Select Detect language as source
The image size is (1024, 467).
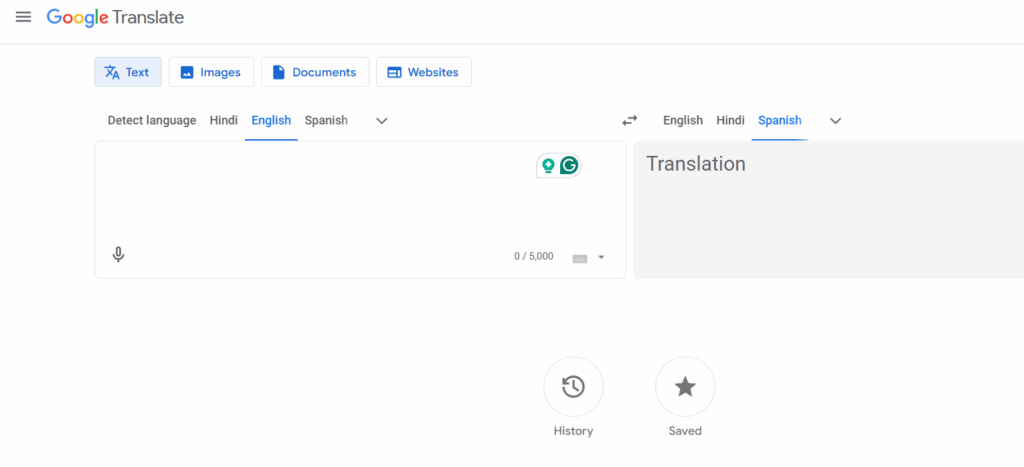[152, 120]
